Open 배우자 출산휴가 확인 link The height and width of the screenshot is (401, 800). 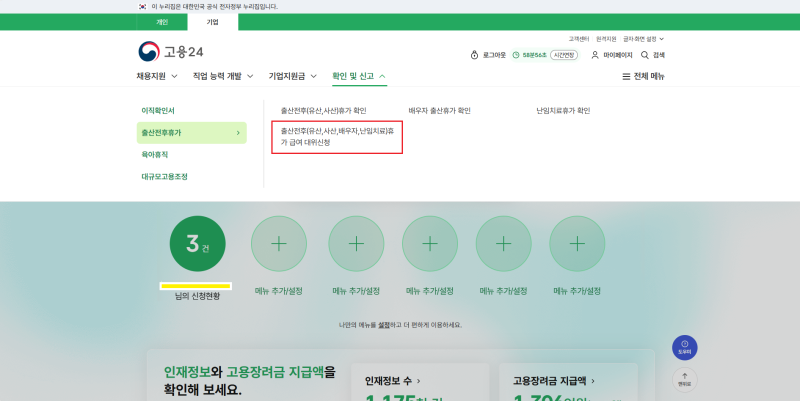point(440,111)
